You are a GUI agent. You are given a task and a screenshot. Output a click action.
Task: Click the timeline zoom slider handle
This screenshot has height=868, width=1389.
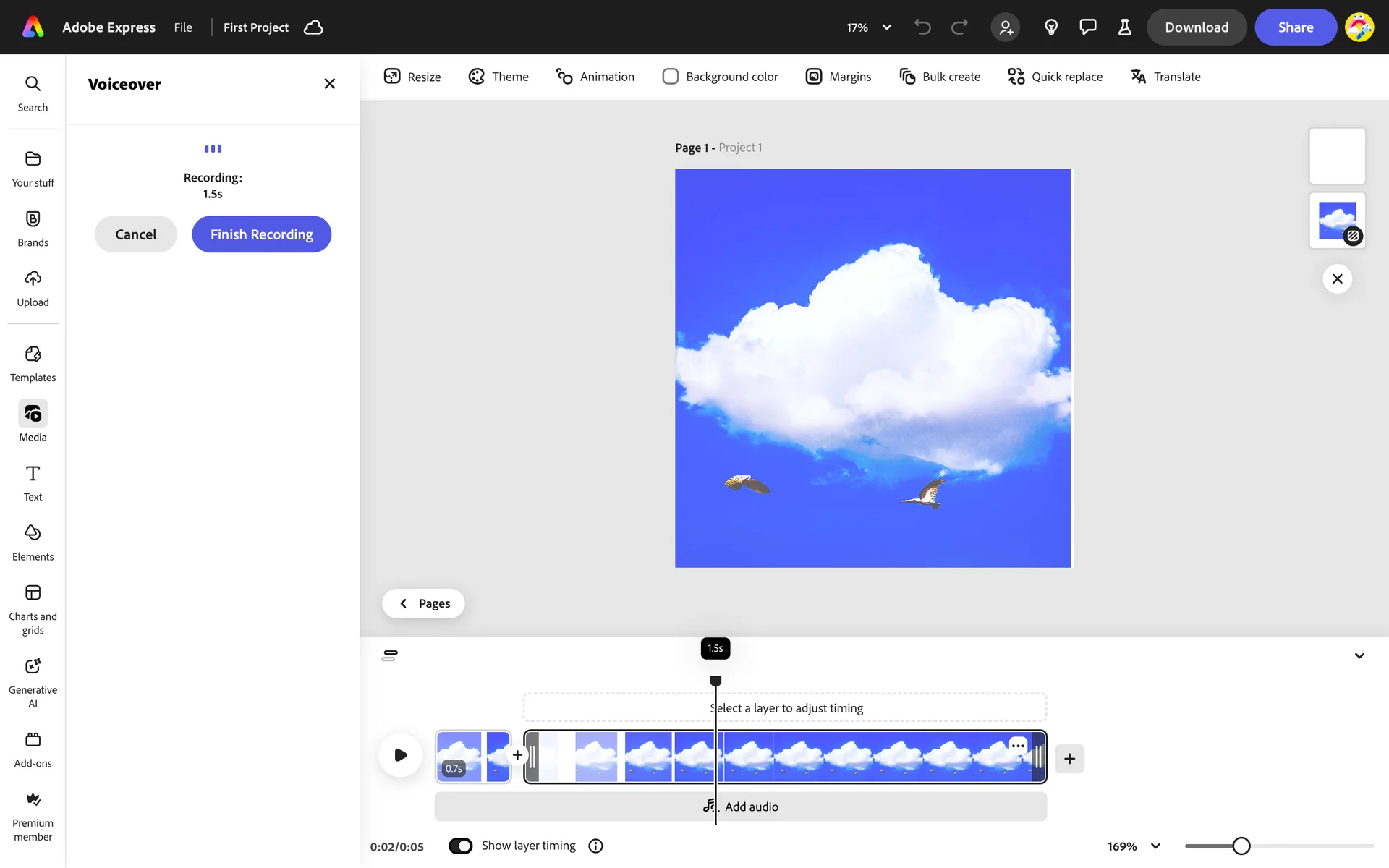1241,846
